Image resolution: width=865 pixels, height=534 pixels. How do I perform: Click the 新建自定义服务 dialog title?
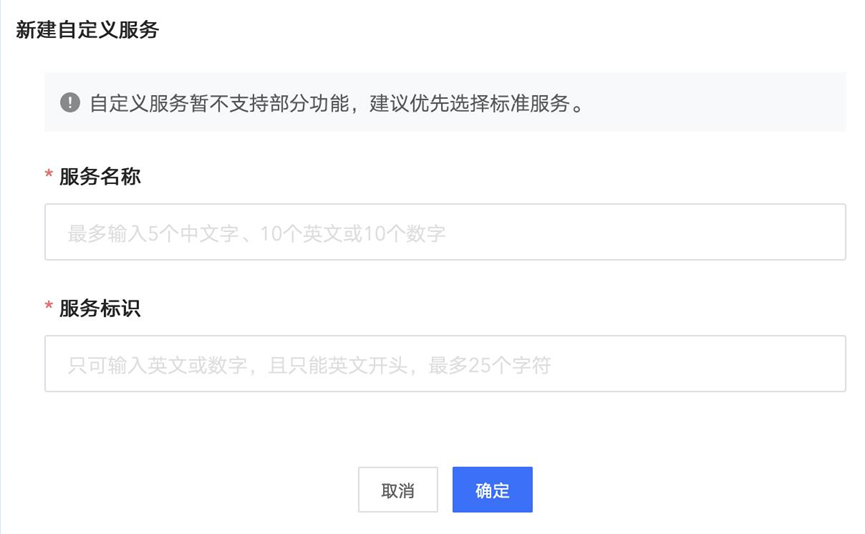click(88, 30)
